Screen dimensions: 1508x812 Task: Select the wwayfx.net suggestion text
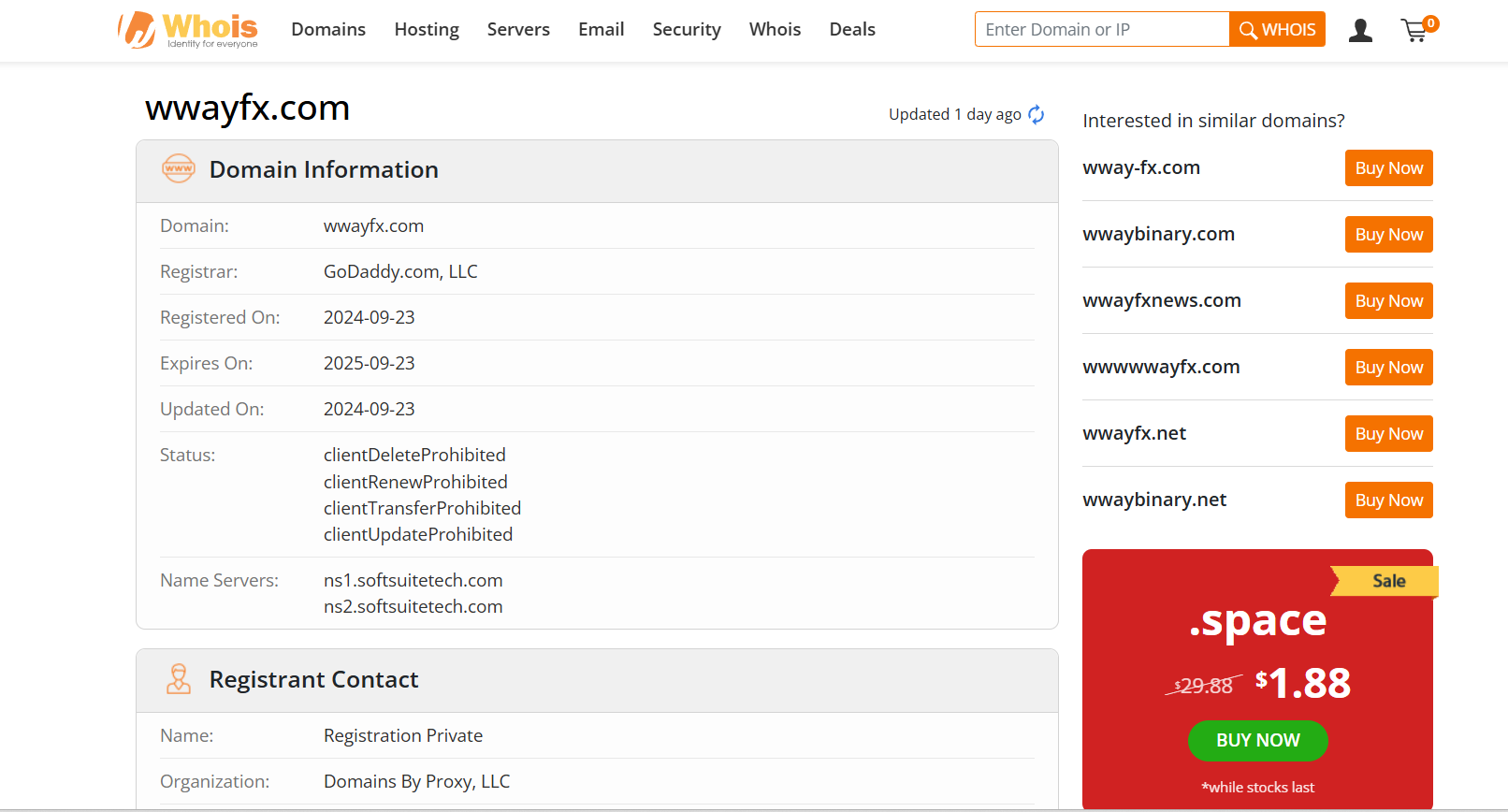pyautogui.click(x=1134, y=434)
